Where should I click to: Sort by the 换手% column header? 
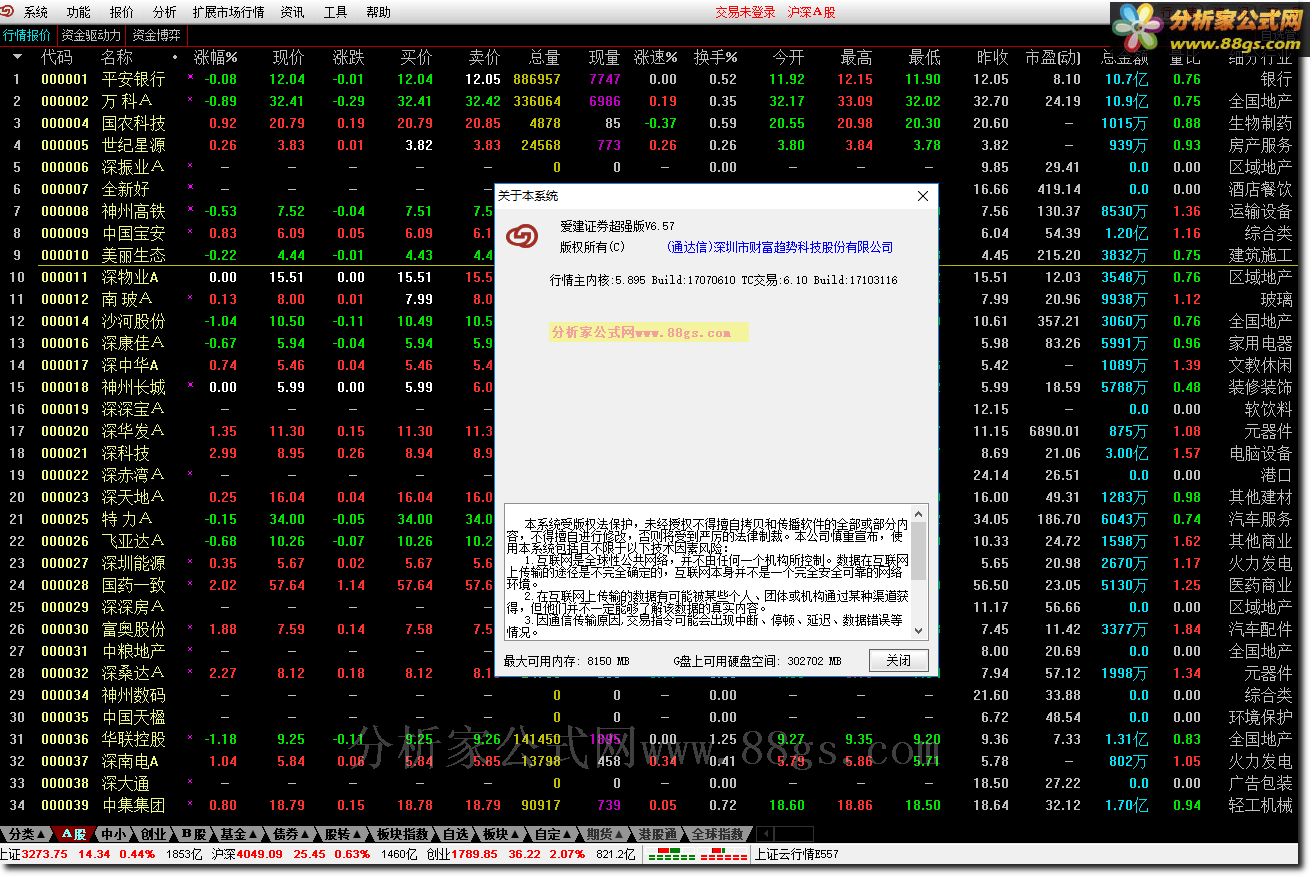(x=716, y=57)
